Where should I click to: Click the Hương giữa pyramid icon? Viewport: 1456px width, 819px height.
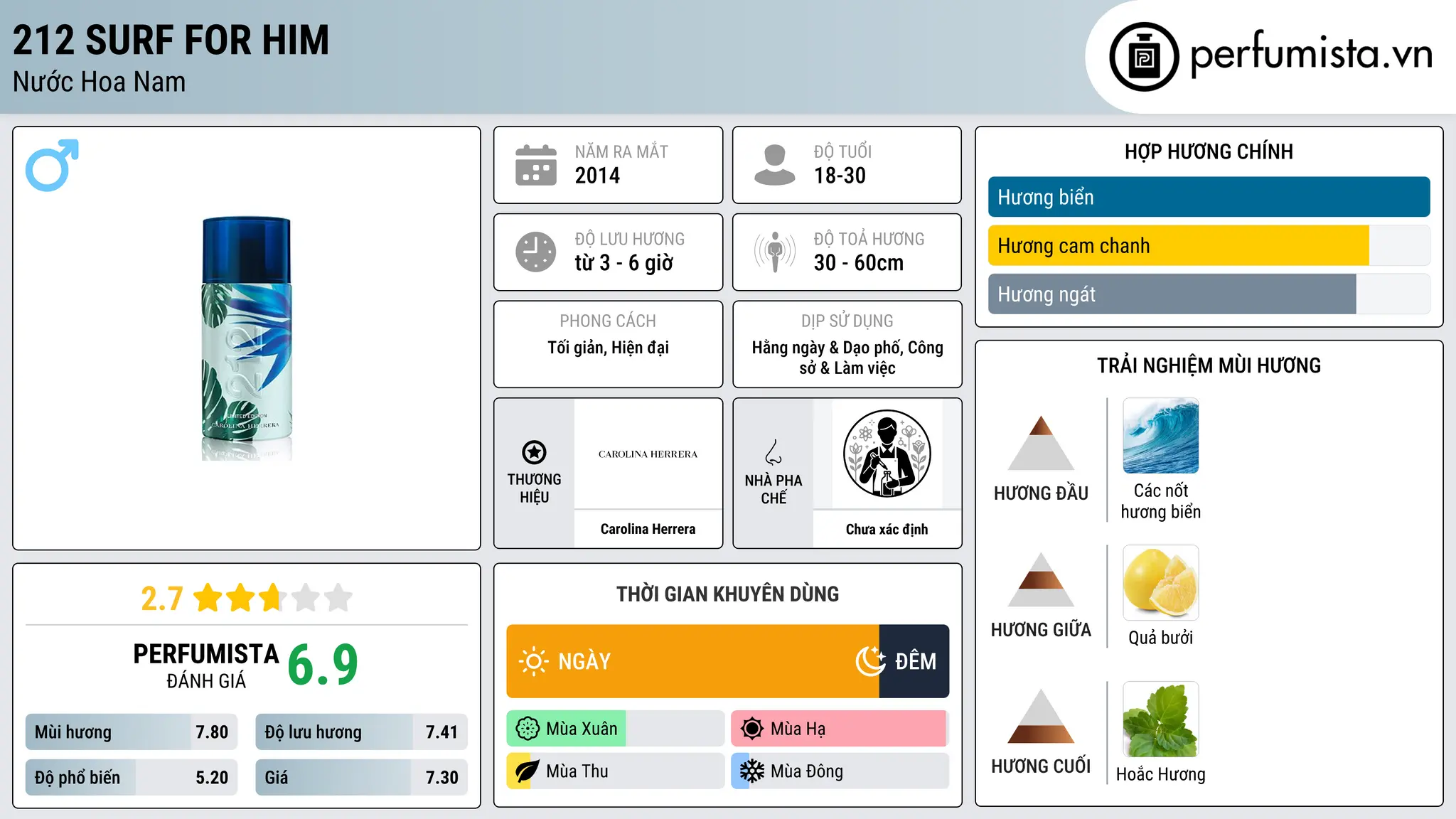tap(1041, 579)
